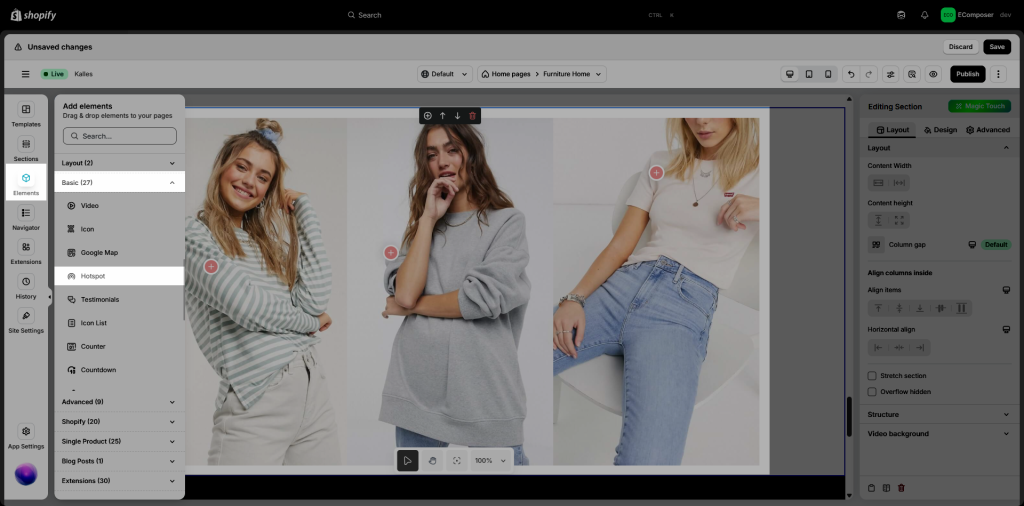Open the 100% zoom dropdown
Viewport: 1024px width, 506px height.
[x=490, y=460]
